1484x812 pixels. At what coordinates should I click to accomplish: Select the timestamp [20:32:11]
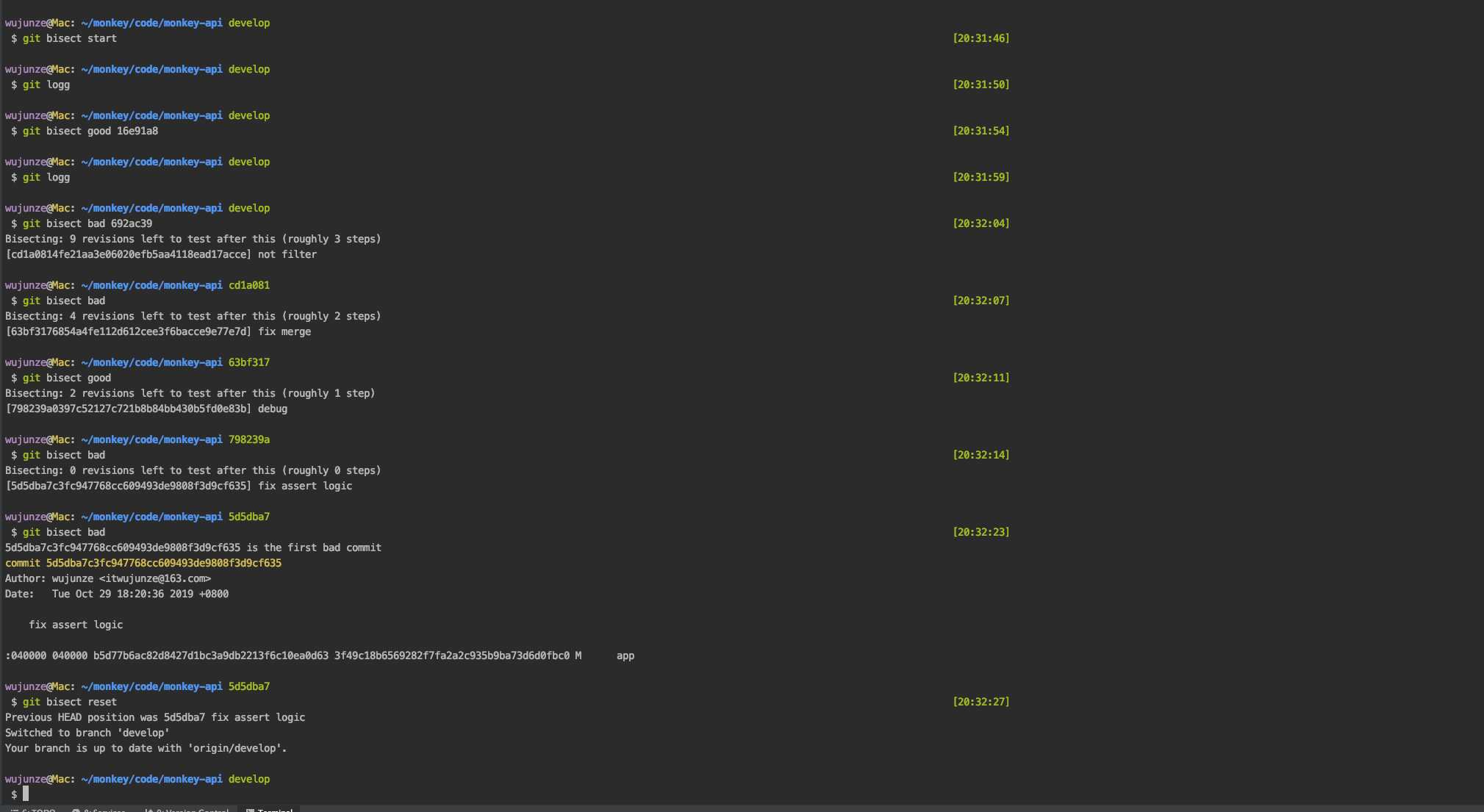981,378
